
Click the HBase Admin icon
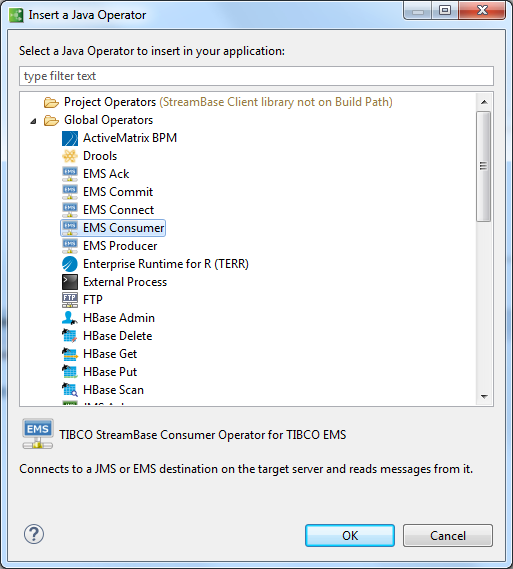(70, 318)
